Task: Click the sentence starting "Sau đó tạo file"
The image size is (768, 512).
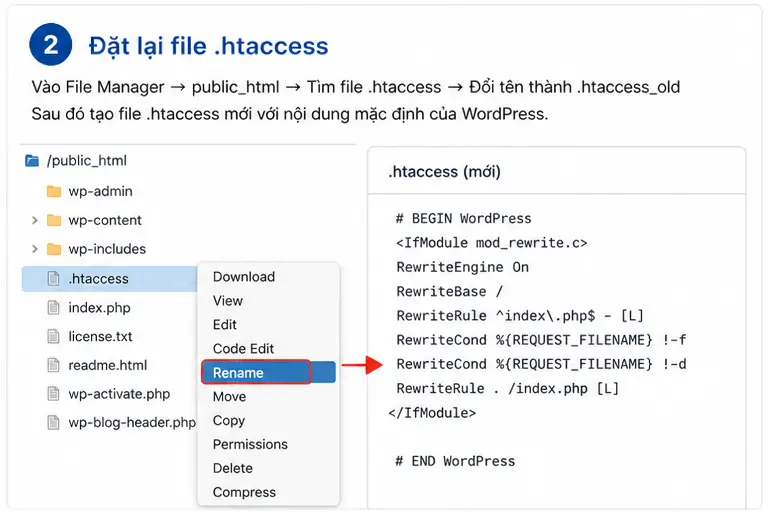Action: coord(289,114)
